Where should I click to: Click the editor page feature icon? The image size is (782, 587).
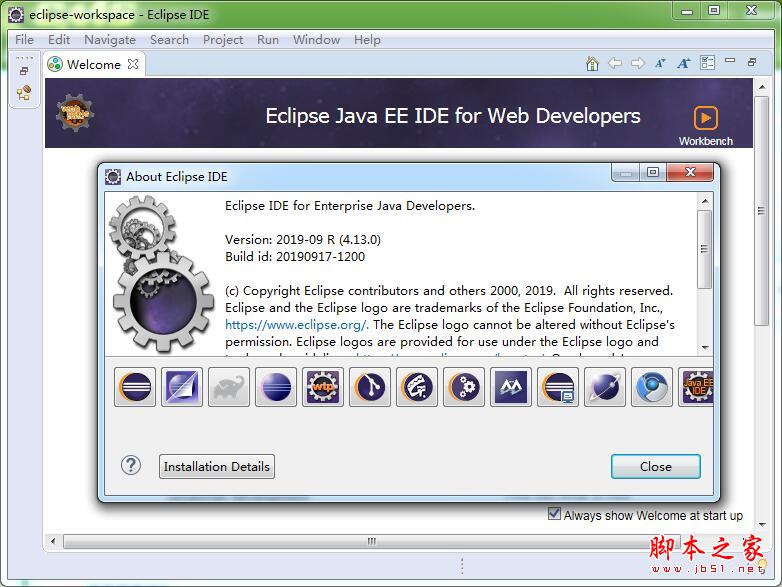pos(182,387)
